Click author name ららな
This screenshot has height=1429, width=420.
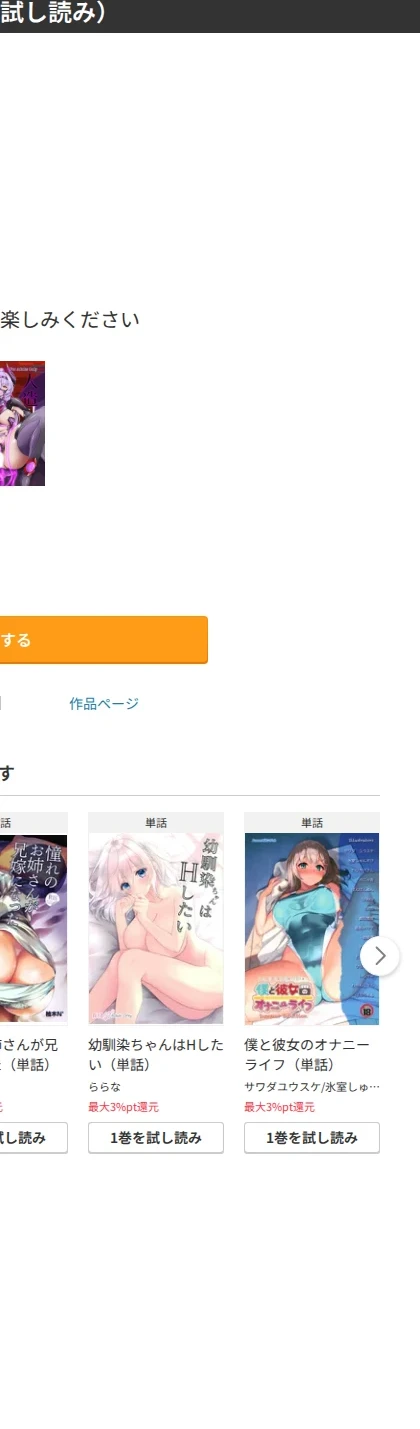point(104,1087)
